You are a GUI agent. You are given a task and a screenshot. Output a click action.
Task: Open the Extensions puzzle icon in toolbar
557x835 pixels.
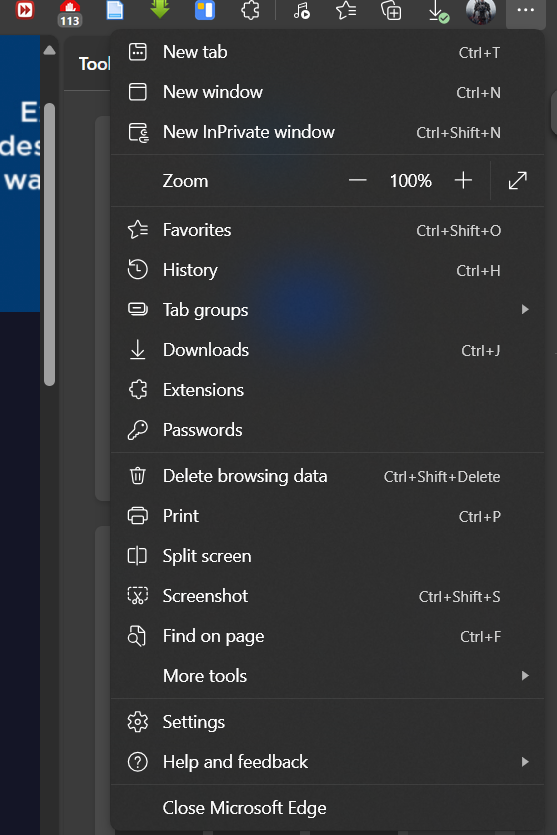click(250, 10)
